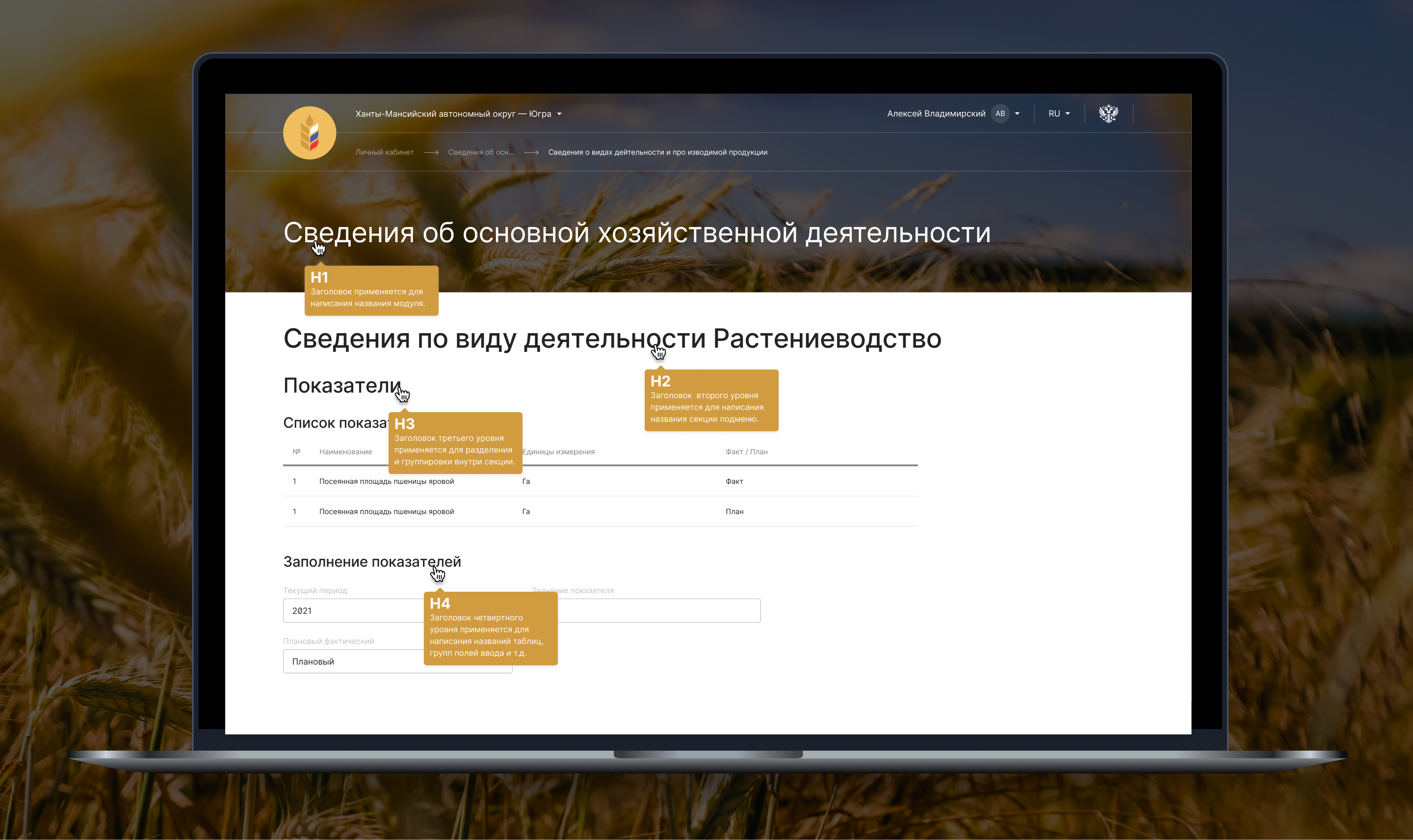The image size is (1413, 840).
Task: Expand the Ханты-Мансийский region dropdown arrow
Action: tap(559, 114)
